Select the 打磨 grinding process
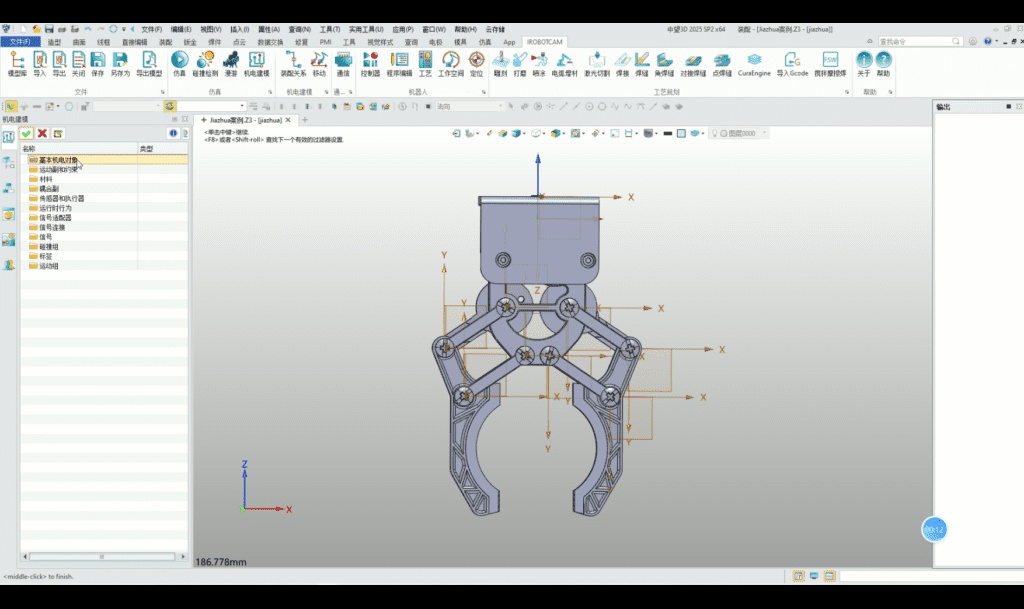 click(520, 64)
